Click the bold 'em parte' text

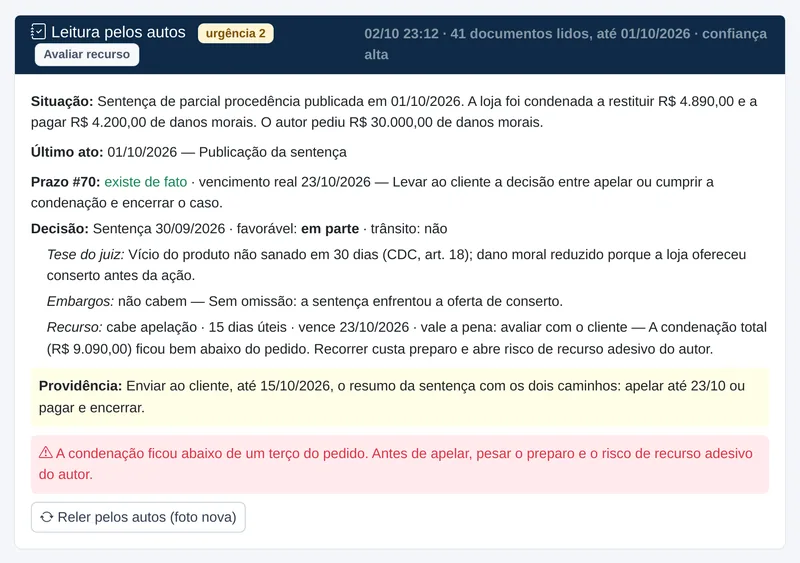pos(330,229)
